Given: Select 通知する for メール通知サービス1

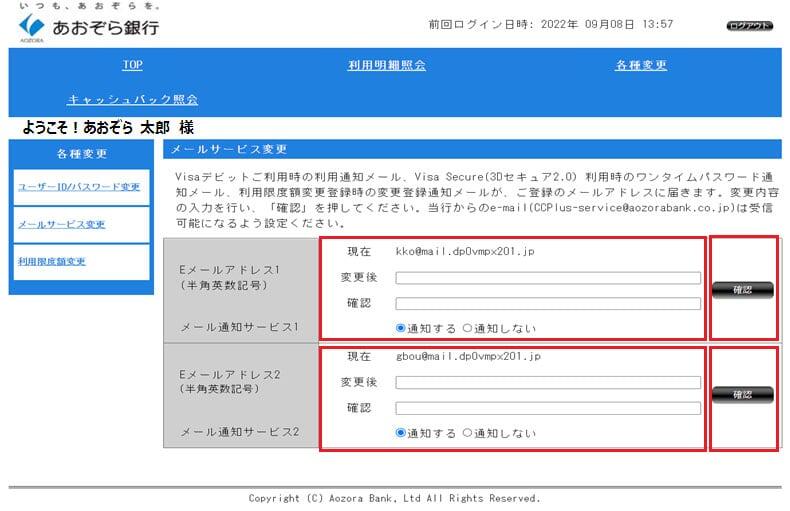Looking at the screenshot, I should click(x=402, y=328).
